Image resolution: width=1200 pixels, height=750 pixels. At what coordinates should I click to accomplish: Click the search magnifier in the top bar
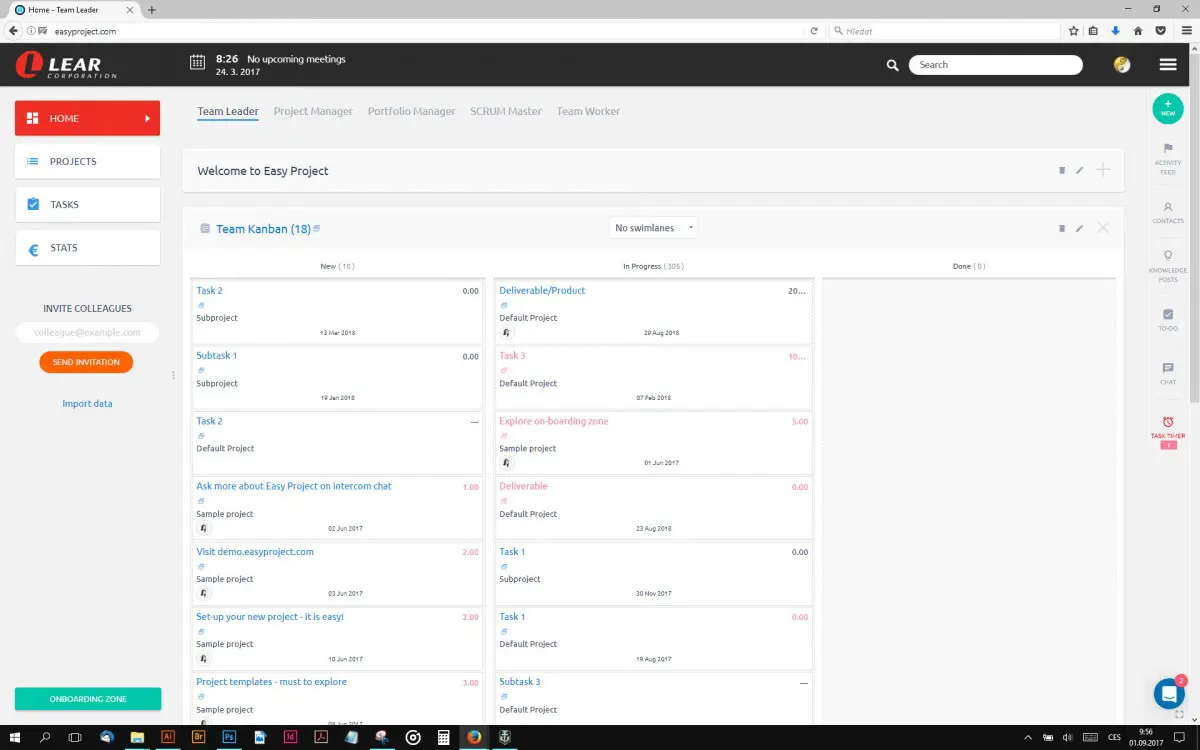click(x=891, y=64)
